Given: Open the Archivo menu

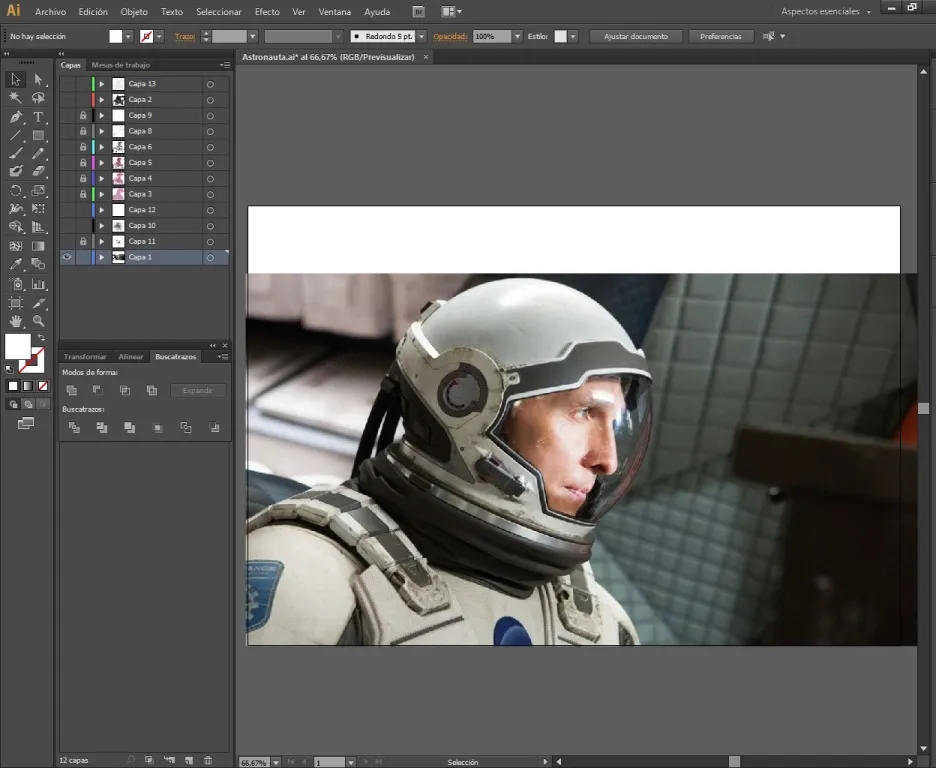Looking at the screenshot, I should click(x=50, y=11).
